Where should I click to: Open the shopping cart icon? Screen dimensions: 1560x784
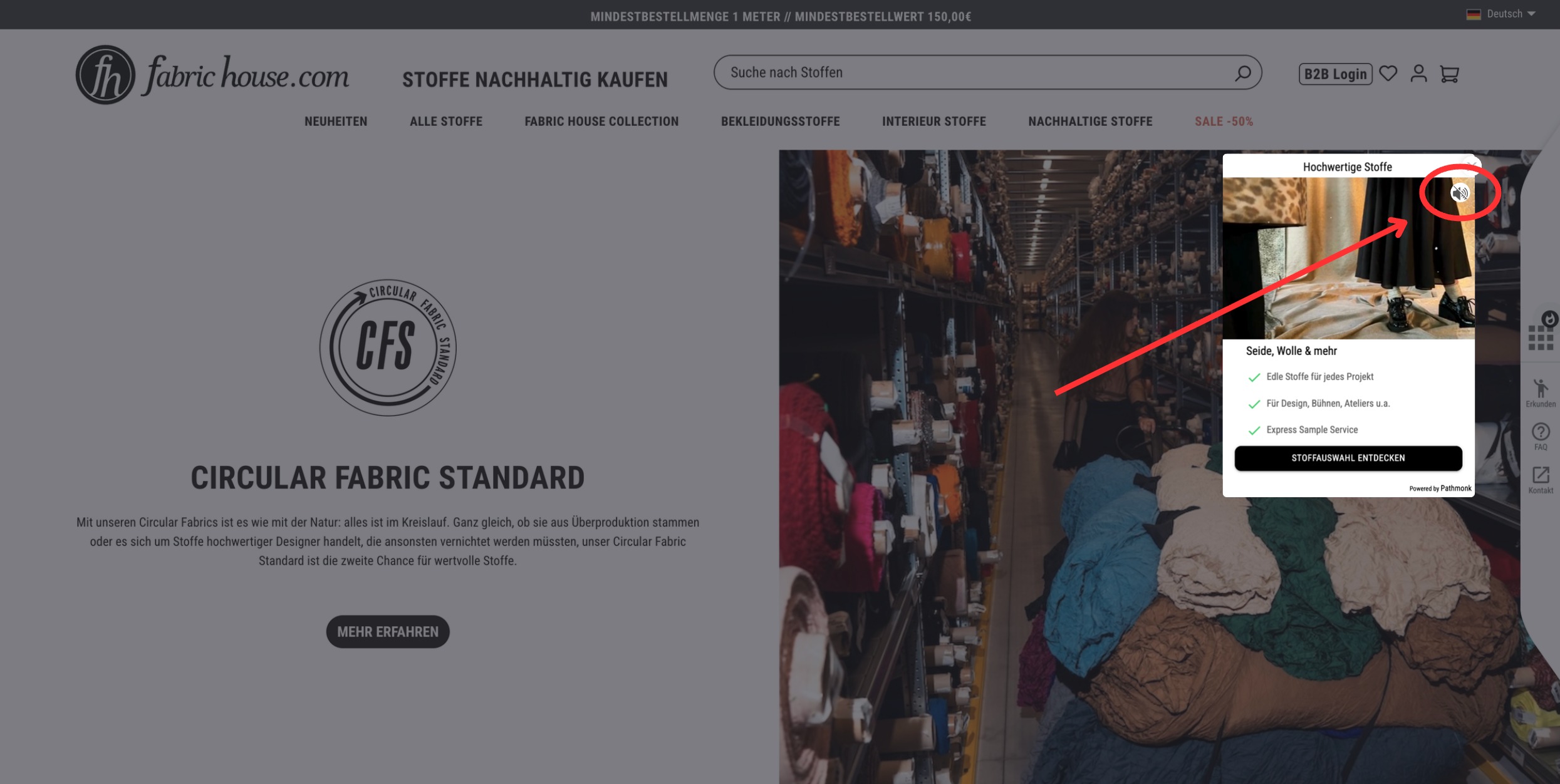pos(1450,74)
